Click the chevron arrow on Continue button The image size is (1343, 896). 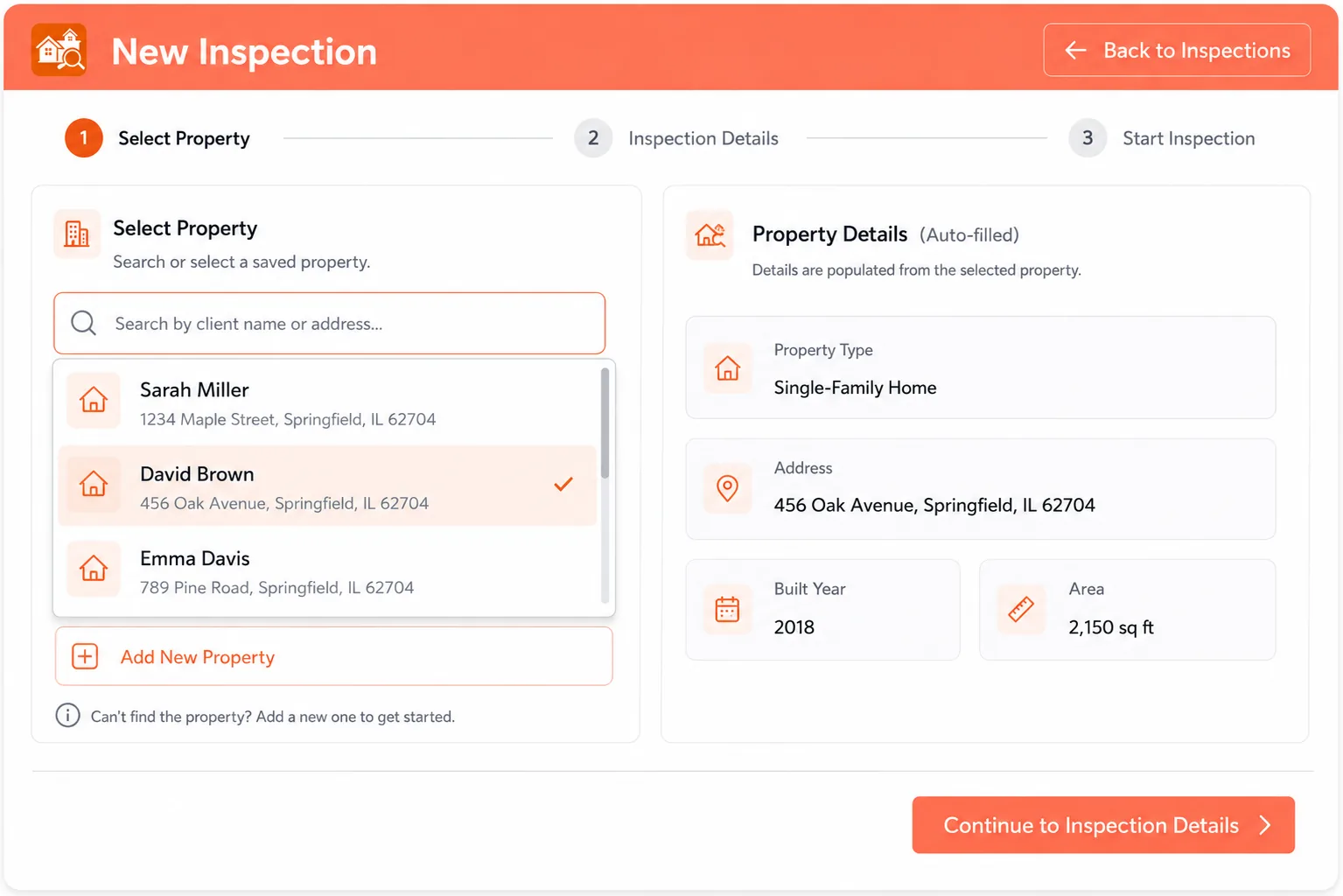pyautogui.click(x=1264, y=825)
